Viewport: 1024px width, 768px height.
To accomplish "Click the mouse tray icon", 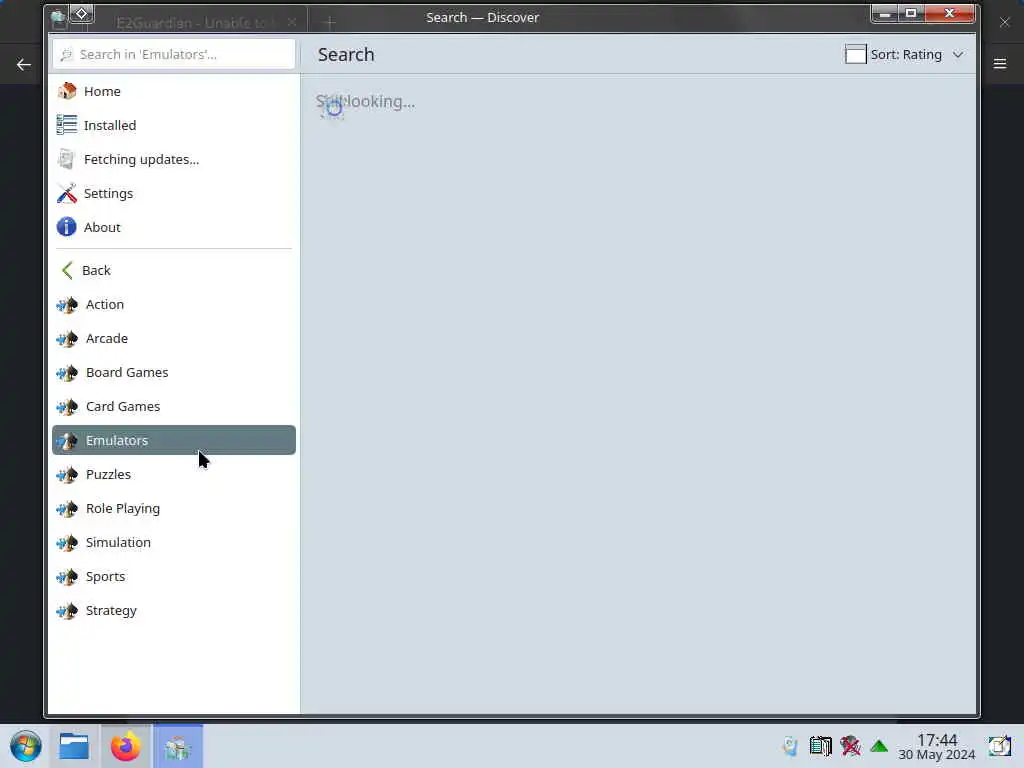I will [790, 746].
